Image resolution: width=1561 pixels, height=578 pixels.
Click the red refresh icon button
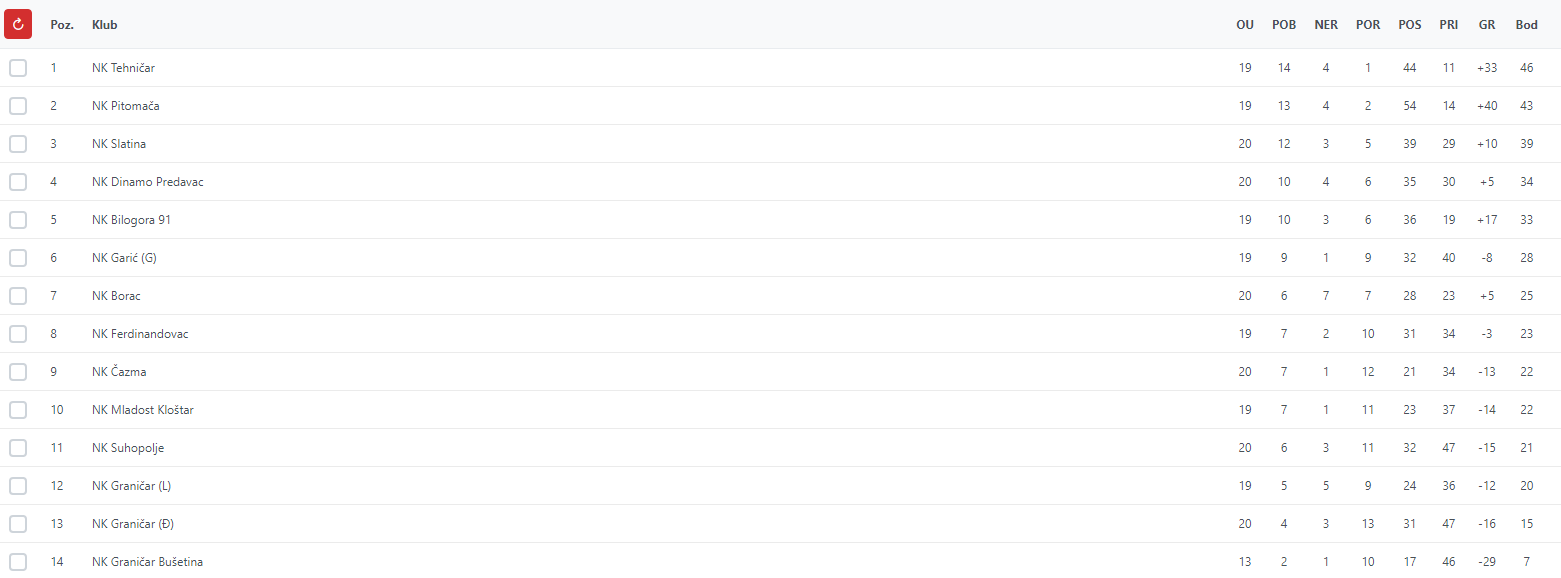click(x=18, y=24)
